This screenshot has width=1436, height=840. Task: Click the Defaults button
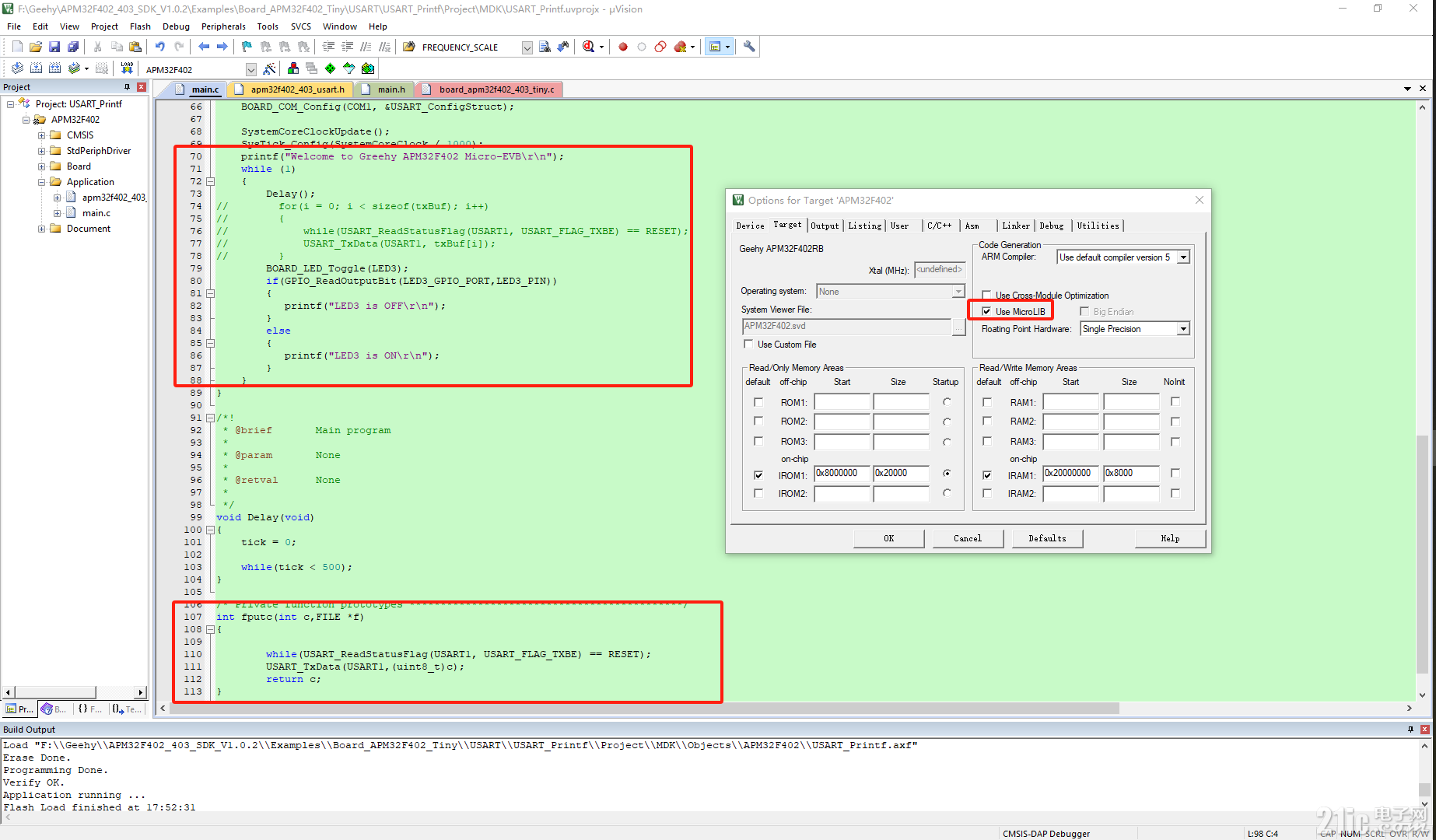coord(1047,538)
